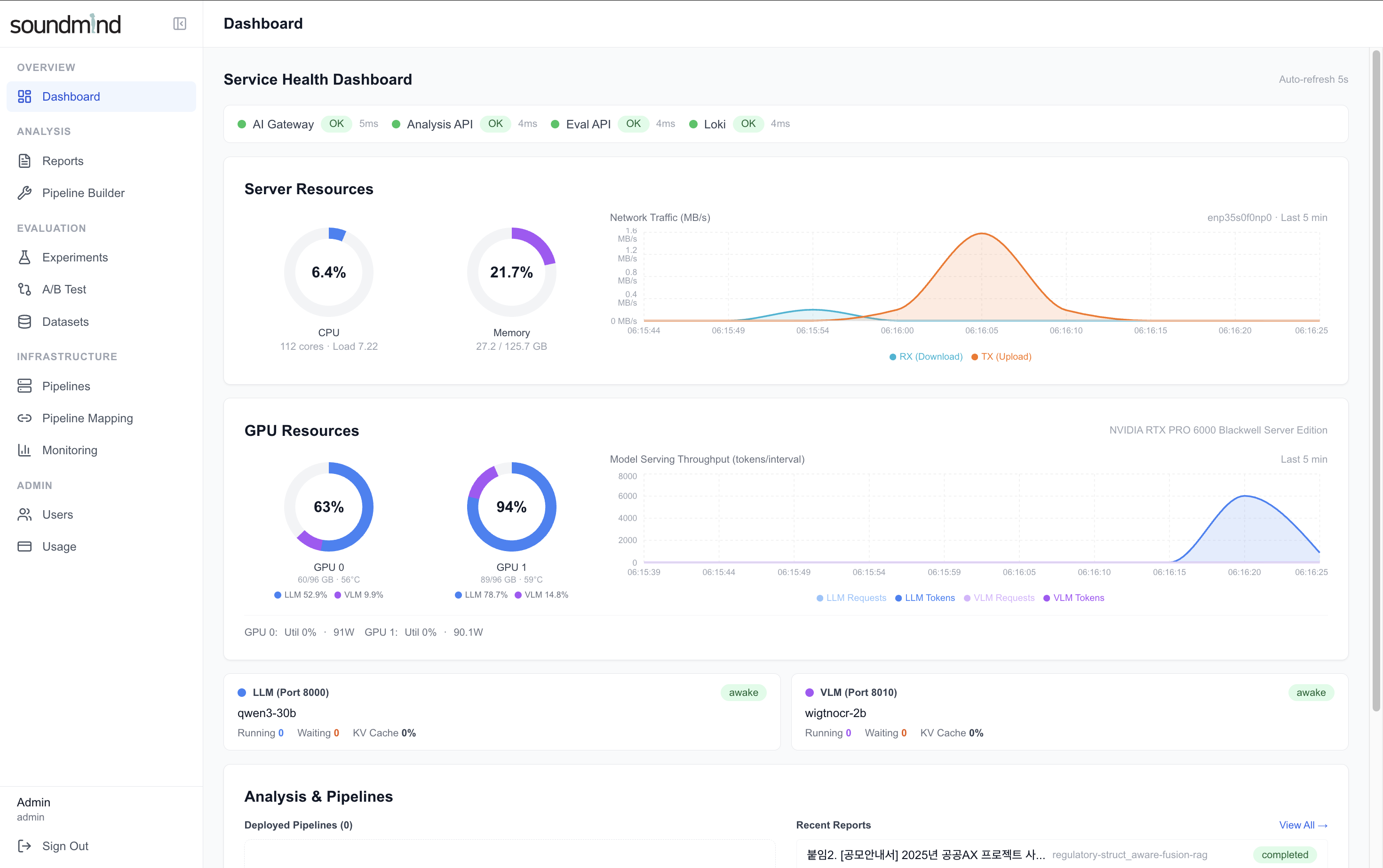Collapse the sidebar with the panel icon
The width and height of the screenshot is (1383, 868).
(x=180, y=24)
